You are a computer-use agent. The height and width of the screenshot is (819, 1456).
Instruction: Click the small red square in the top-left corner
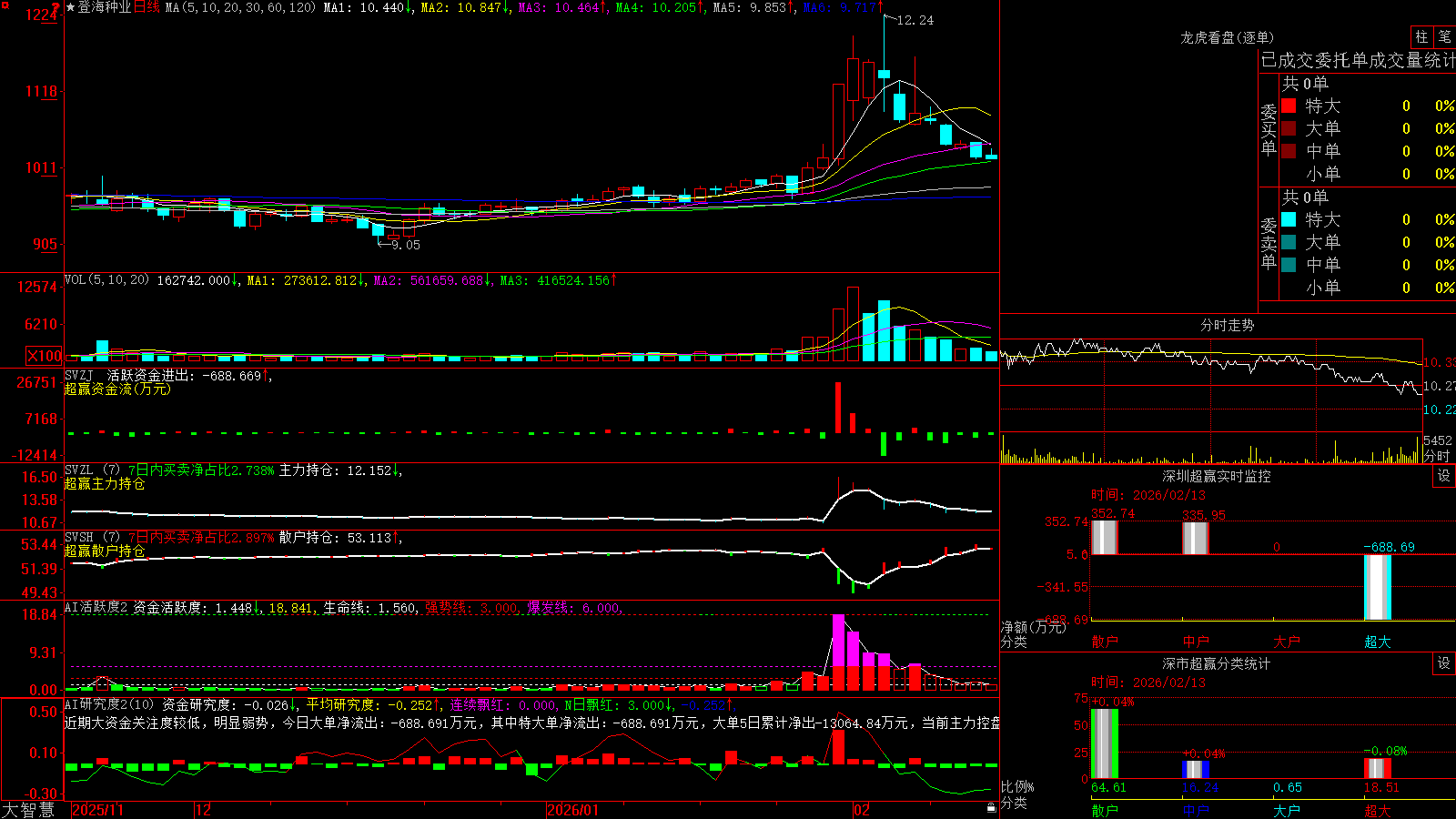(4, 4)
